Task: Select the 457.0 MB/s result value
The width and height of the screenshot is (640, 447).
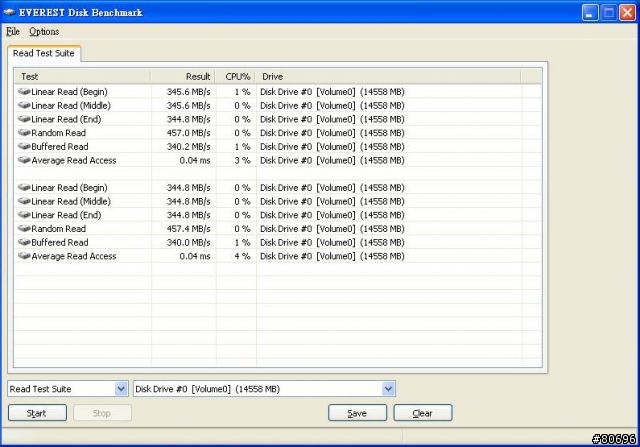Action: pos(189,133)
